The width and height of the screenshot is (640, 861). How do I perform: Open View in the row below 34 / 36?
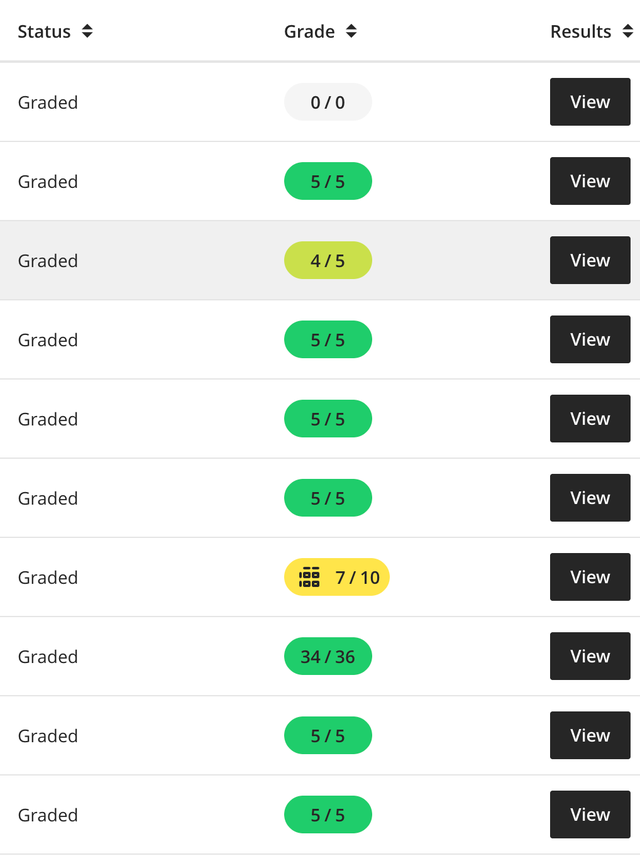pyautogui.click(x=590, y=736)
